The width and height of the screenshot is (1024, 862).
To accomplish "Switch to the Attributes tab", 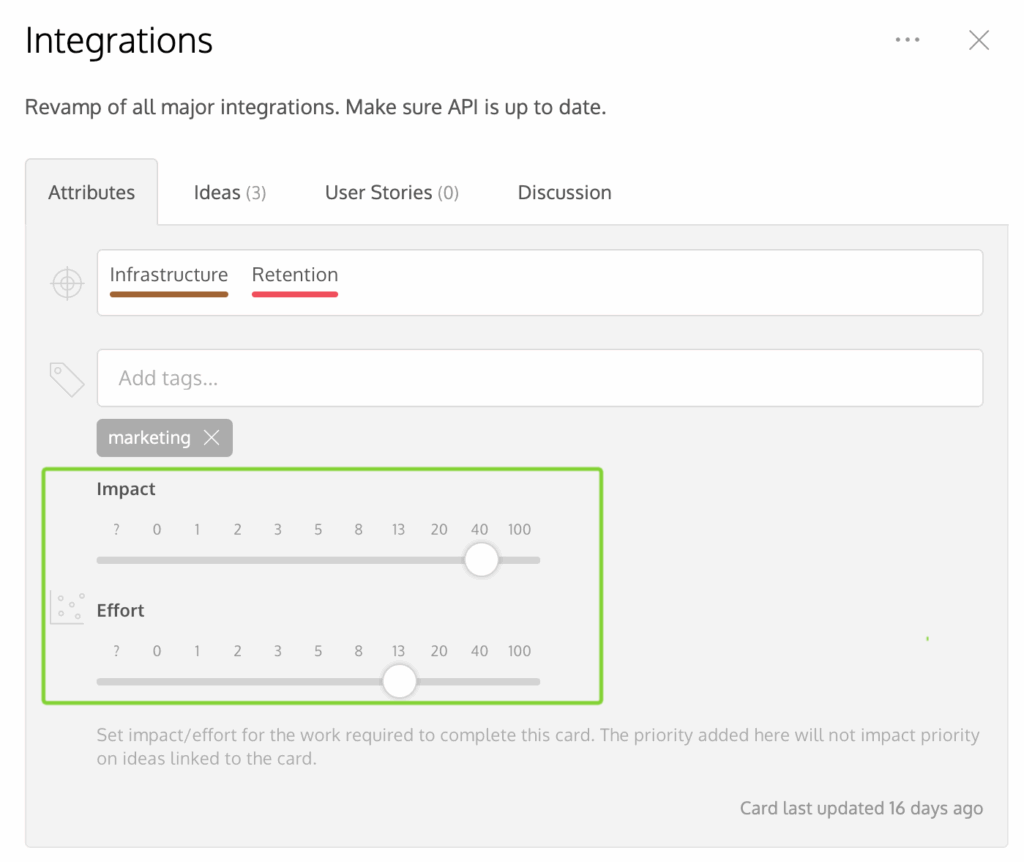I will (91, 192).
